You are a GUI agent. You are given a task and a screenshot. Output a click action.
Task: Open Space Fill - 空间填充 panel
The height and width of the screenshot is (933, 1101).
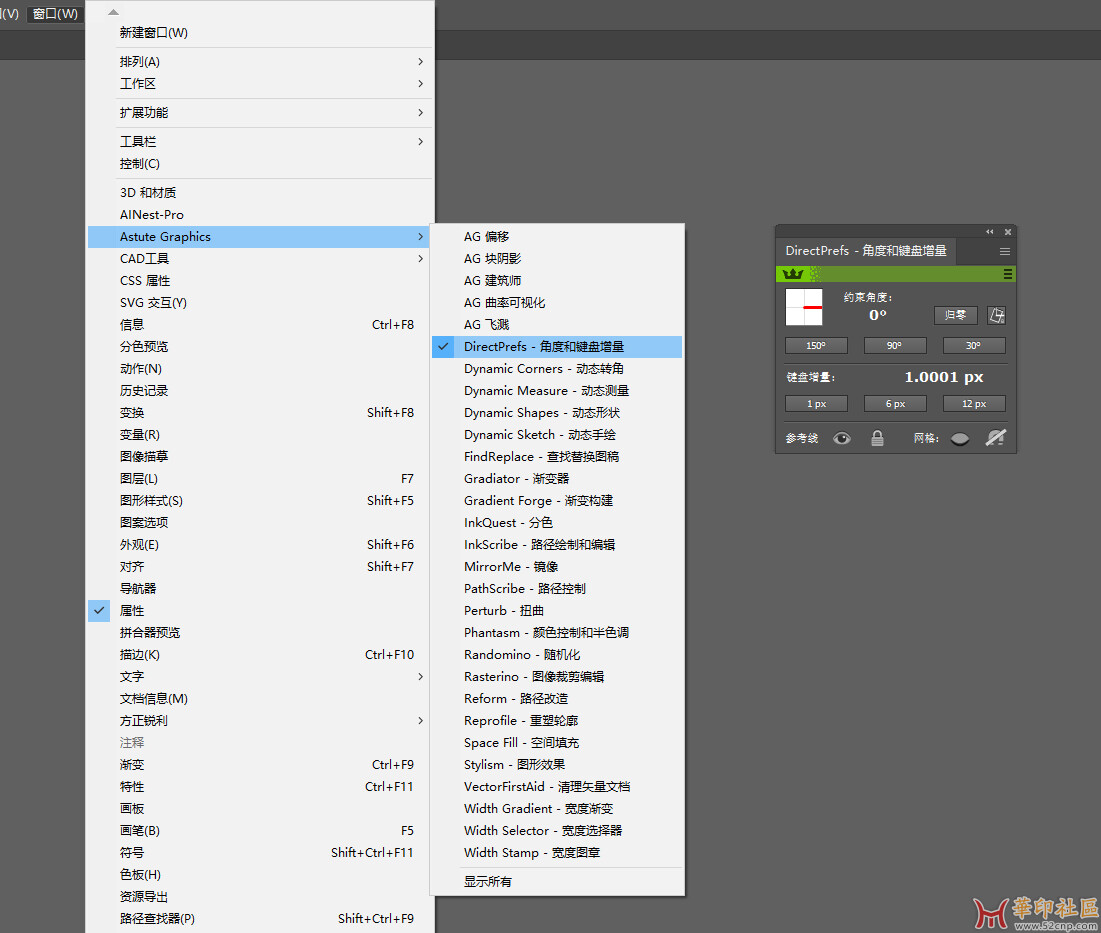click(557, 743)
